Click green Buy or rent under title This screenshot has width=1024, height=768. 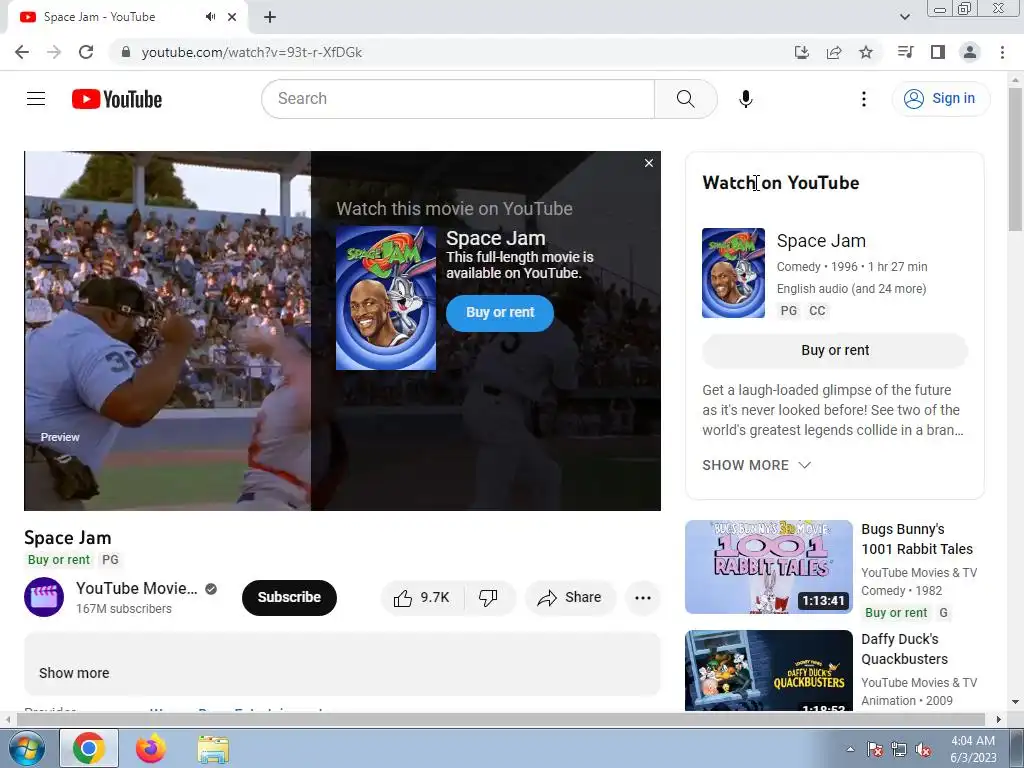(59, 560)
